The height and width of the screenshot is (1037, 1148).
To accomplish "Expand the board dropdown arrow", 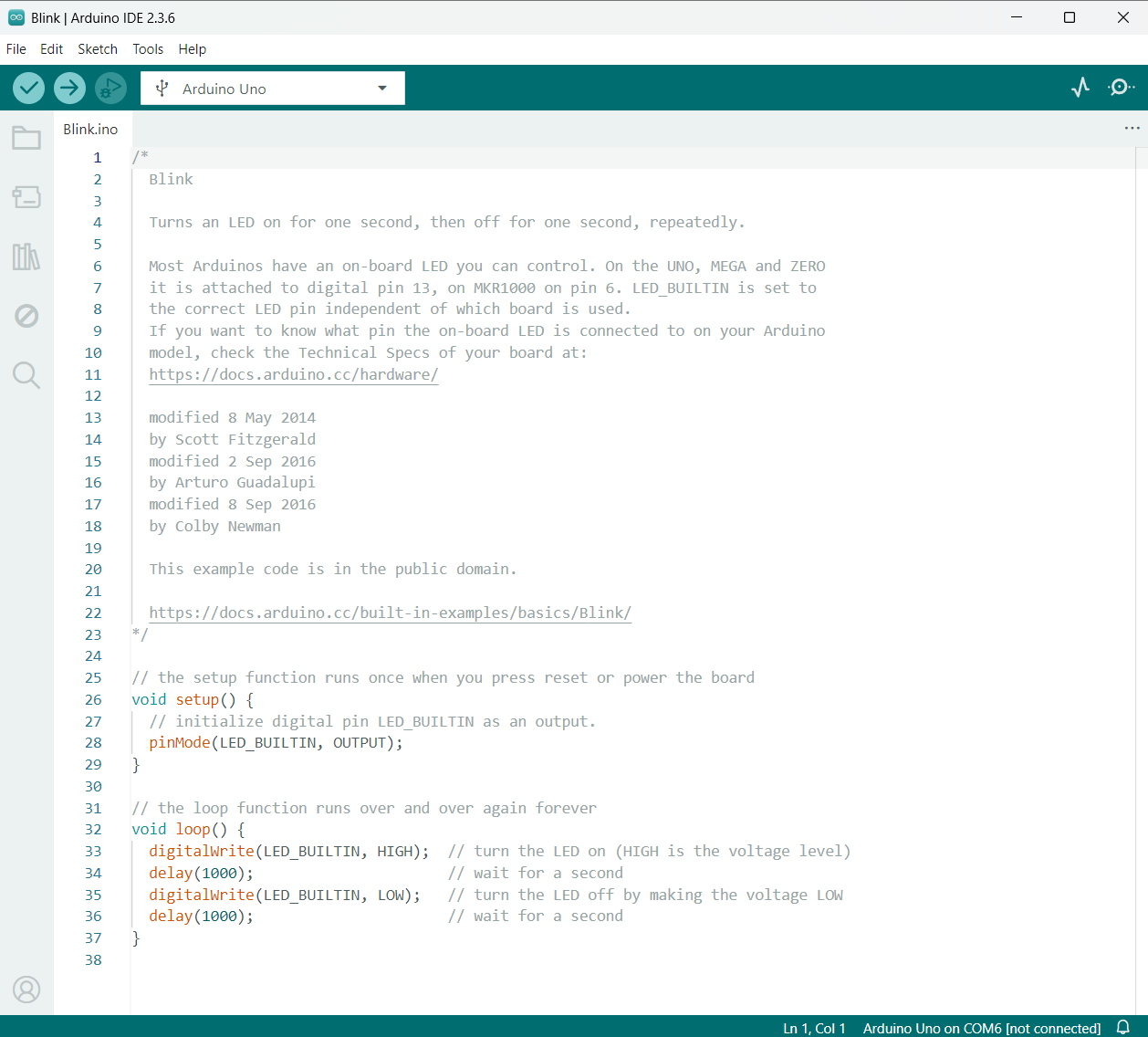I will coord(382,88).
